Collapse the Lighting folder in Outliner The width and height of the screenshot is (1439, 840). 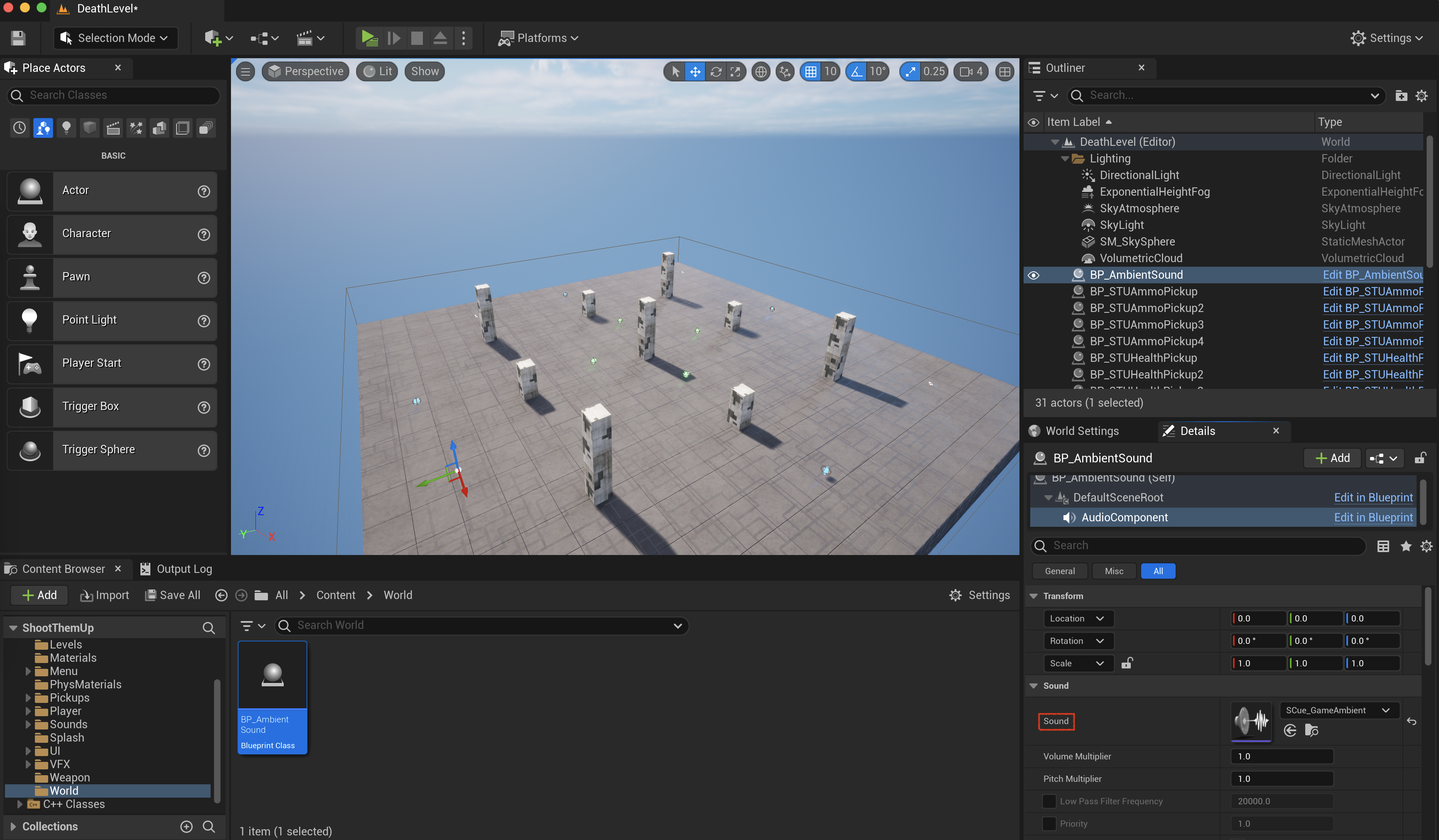pyautogui.click(x=1065, y=159)
